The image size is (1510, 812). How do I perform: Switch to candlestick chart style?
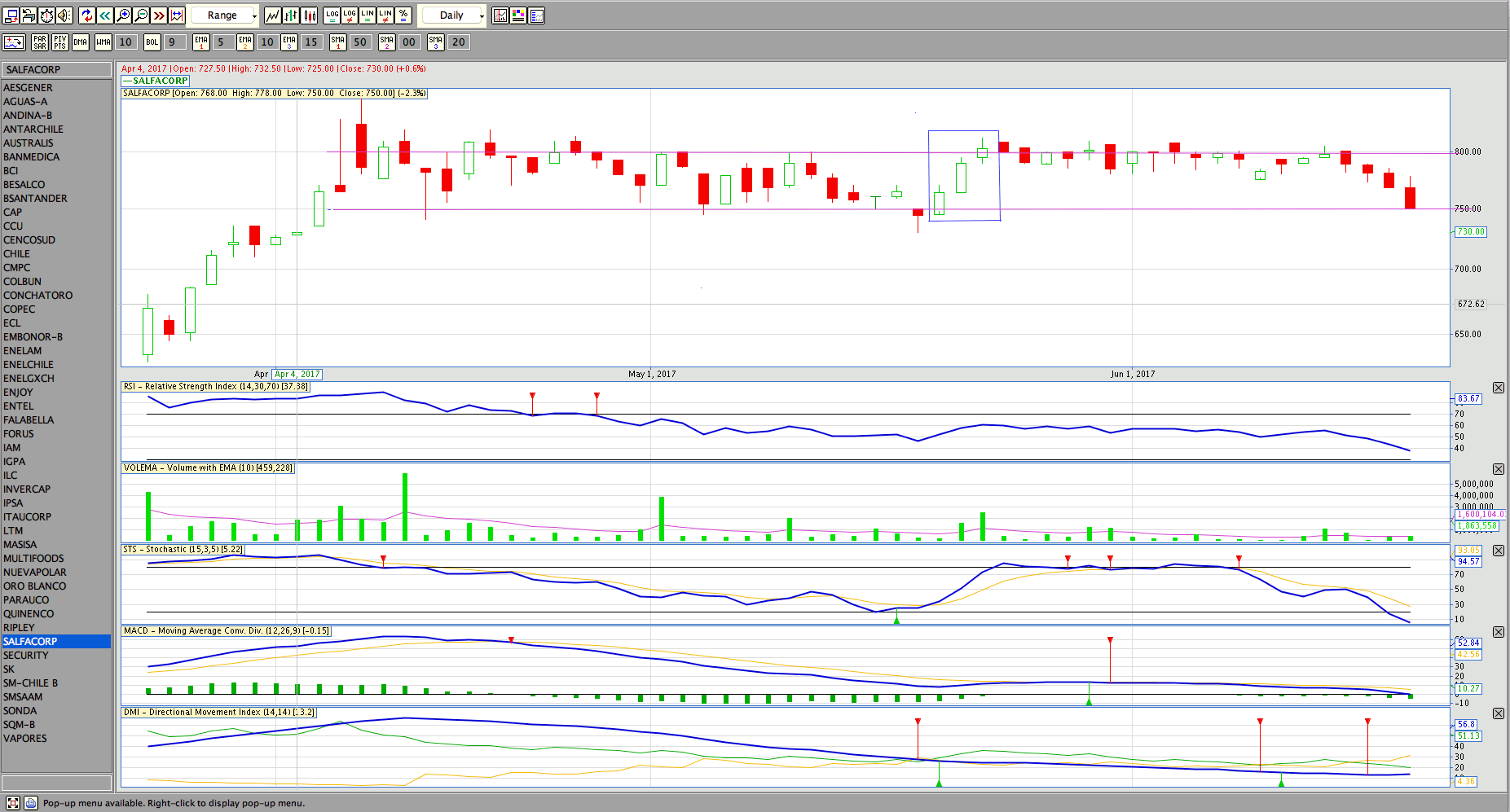tap(310, 15)
